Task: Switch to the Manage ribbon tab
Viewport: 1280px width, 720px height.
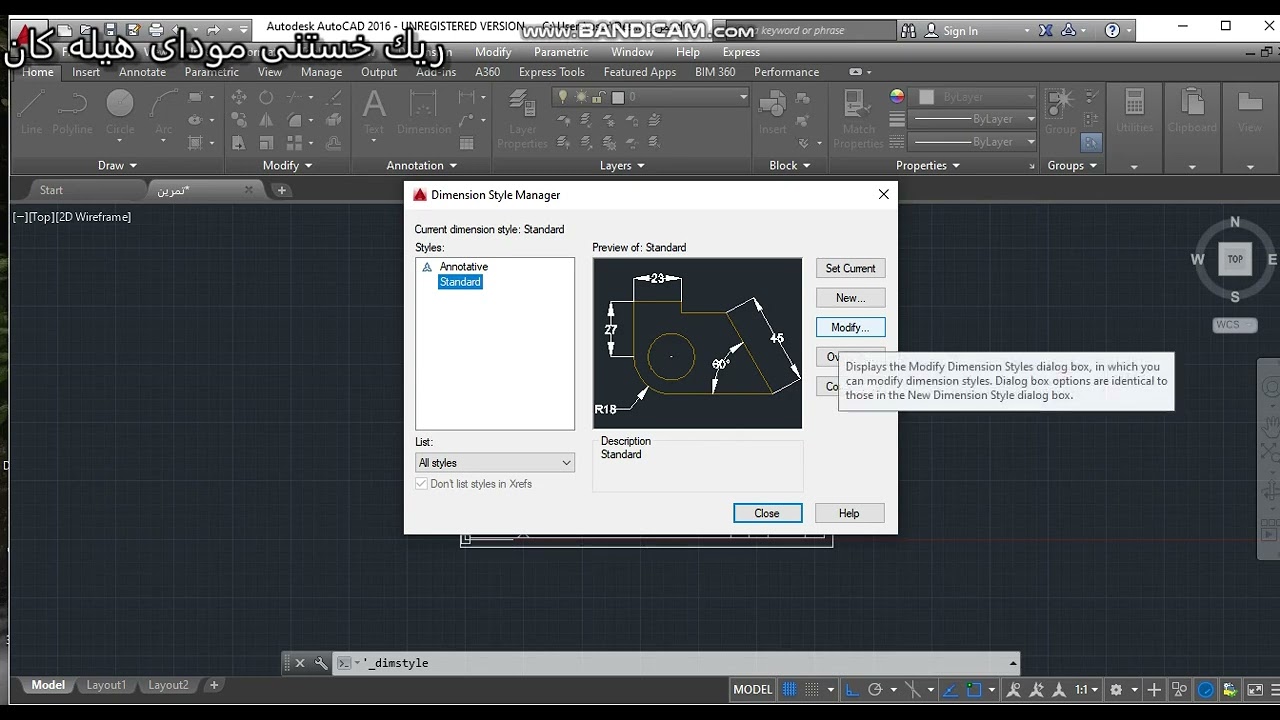Action: click(x=321, y=72)
